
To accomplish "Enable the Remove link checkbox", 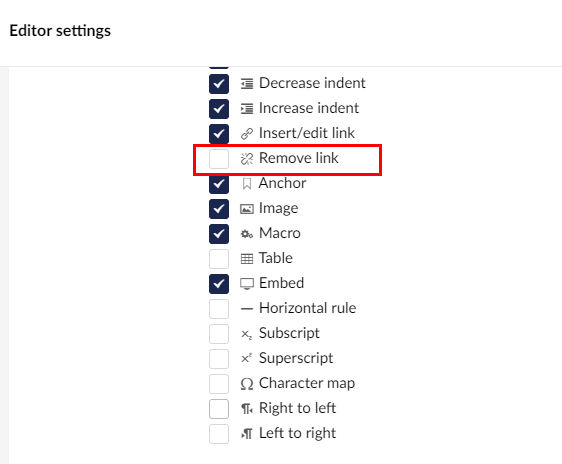I will pos(219,159).
